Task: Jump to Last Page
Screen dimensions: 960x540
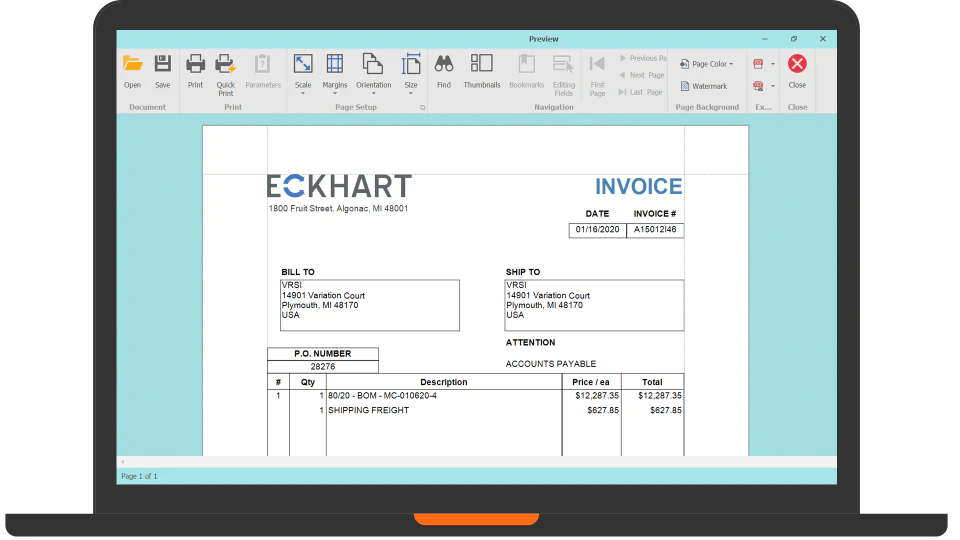Action: [641, 92]
